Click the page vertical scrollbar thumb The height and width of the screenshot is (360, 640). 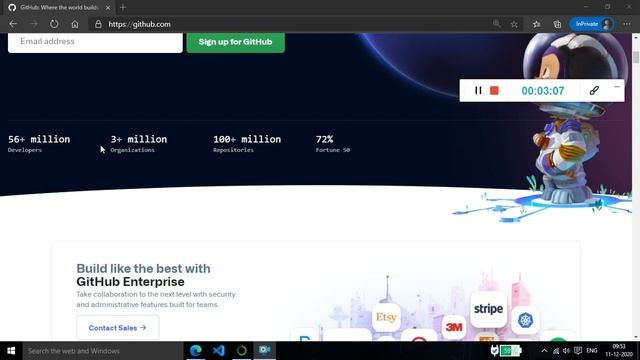636,57
